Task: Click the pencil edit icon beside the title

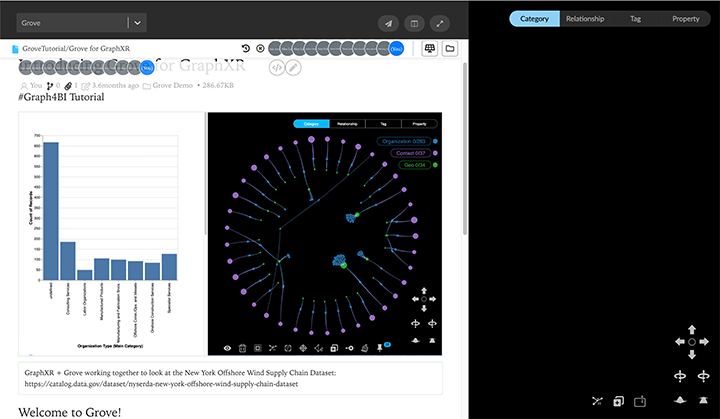Action: click(293, 67)
